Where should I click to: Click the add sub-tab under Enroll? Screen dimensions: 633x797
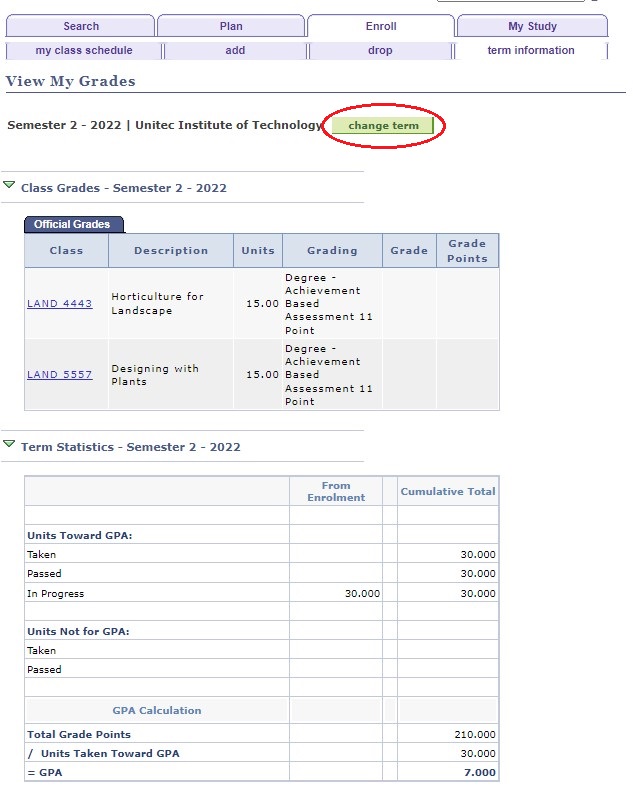pyautogui.click(x=235, y=50)
